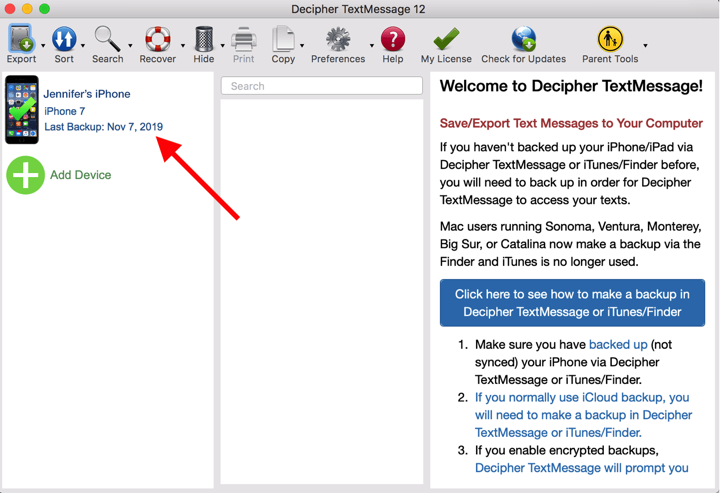Click the Hide trash can icon
The image size is (720, 493).
tap(204, 40)
